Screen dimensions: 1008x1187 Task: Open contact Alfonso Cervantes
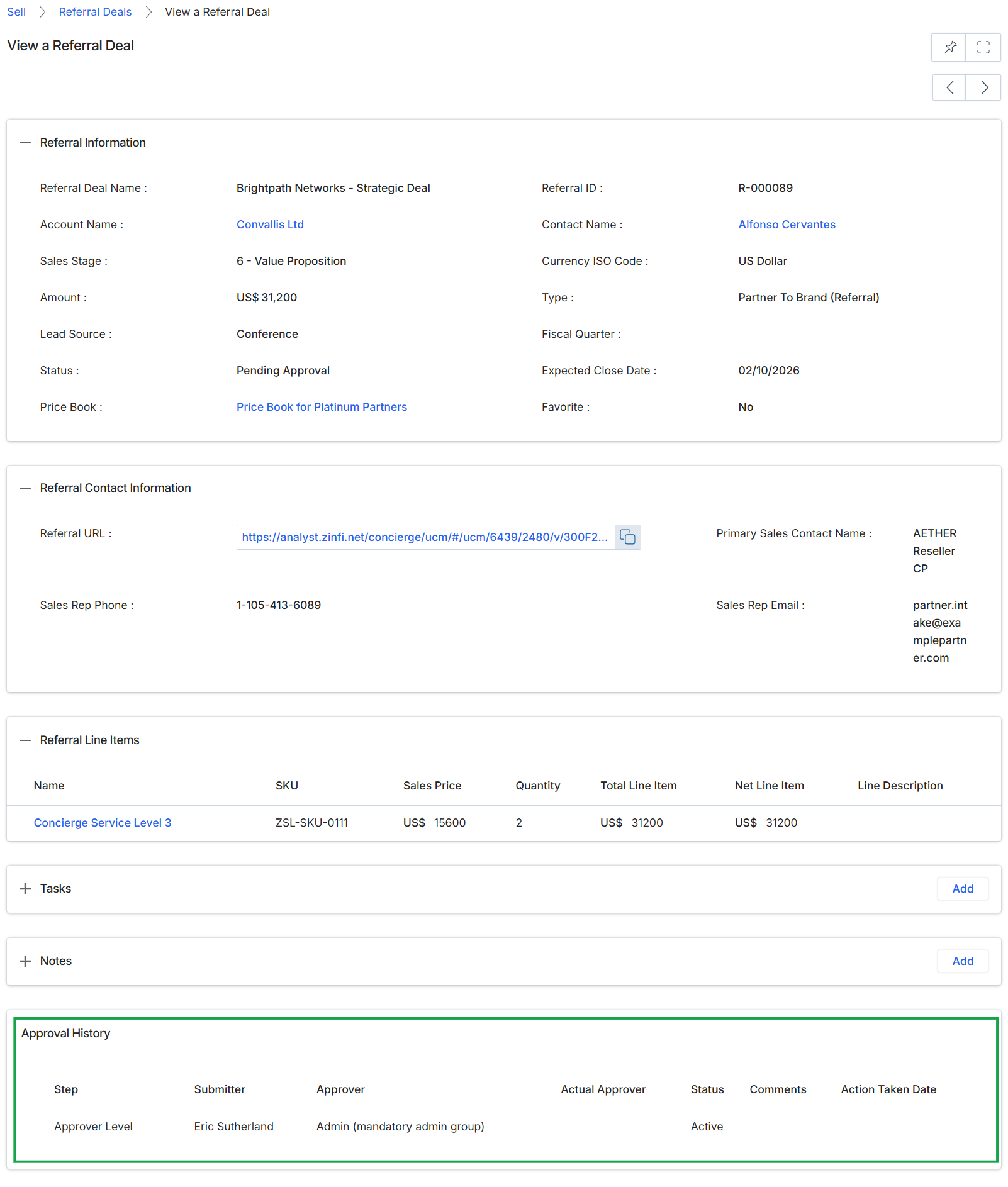pos(787,225)
